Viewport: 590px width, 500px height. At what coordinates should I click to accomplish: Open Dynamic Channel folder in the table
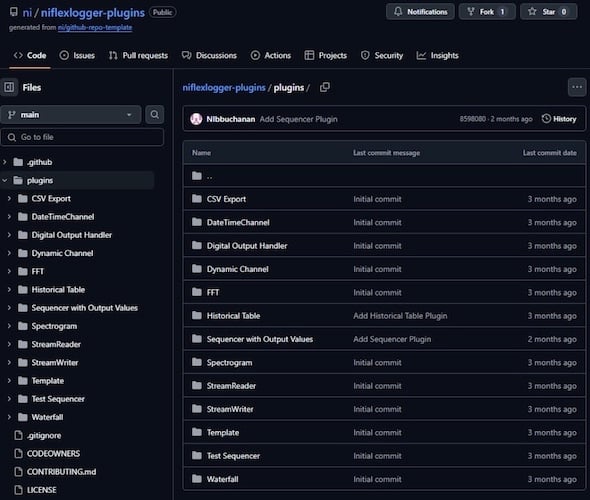tap(237, 269)
